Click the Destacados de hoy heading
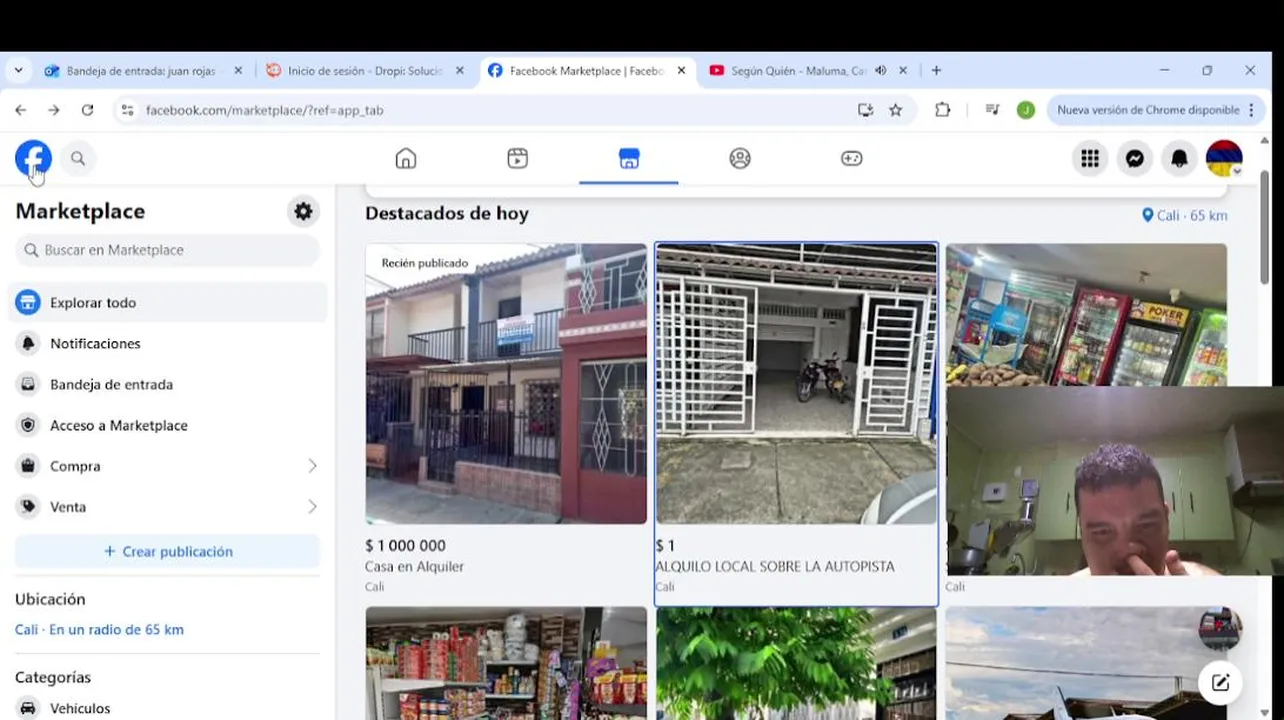 click(x=447, y=213)
